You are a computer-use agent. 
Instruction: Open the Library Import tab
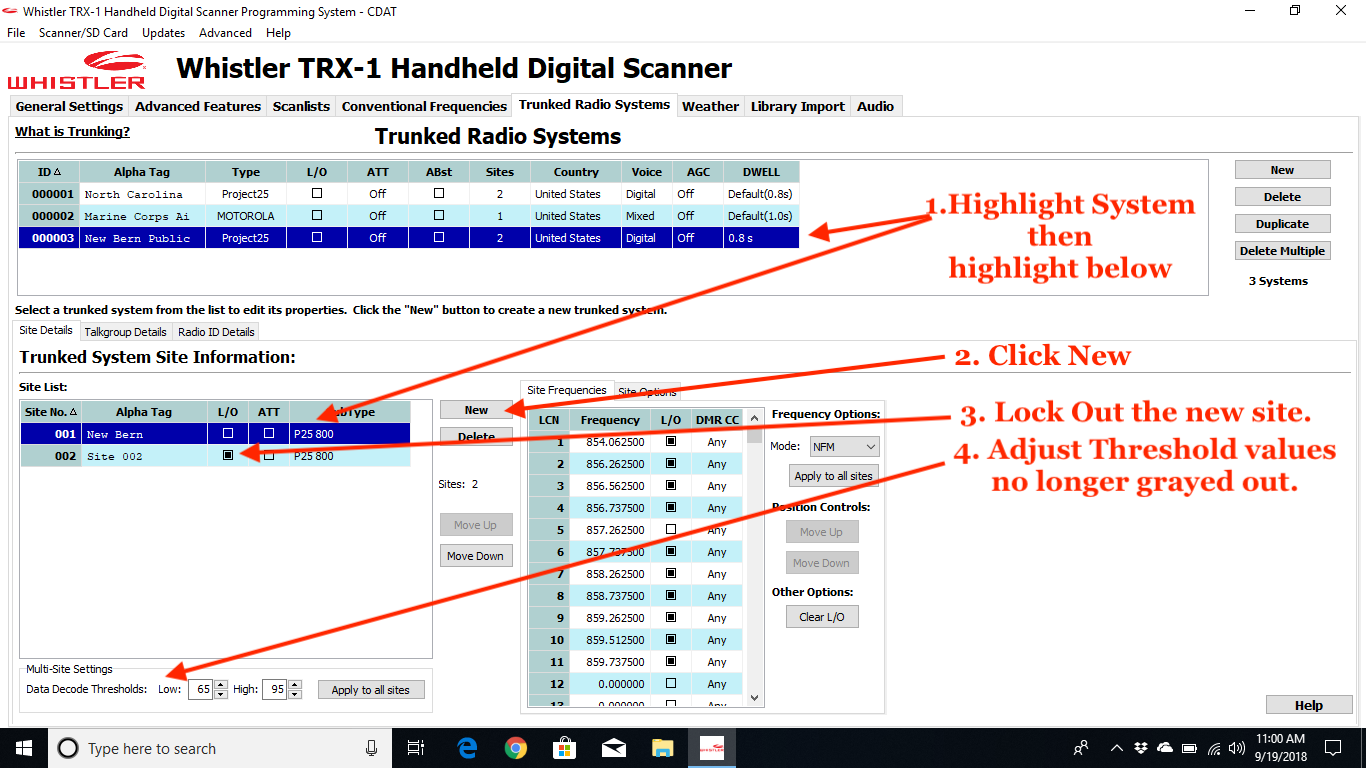coord(797,106)
